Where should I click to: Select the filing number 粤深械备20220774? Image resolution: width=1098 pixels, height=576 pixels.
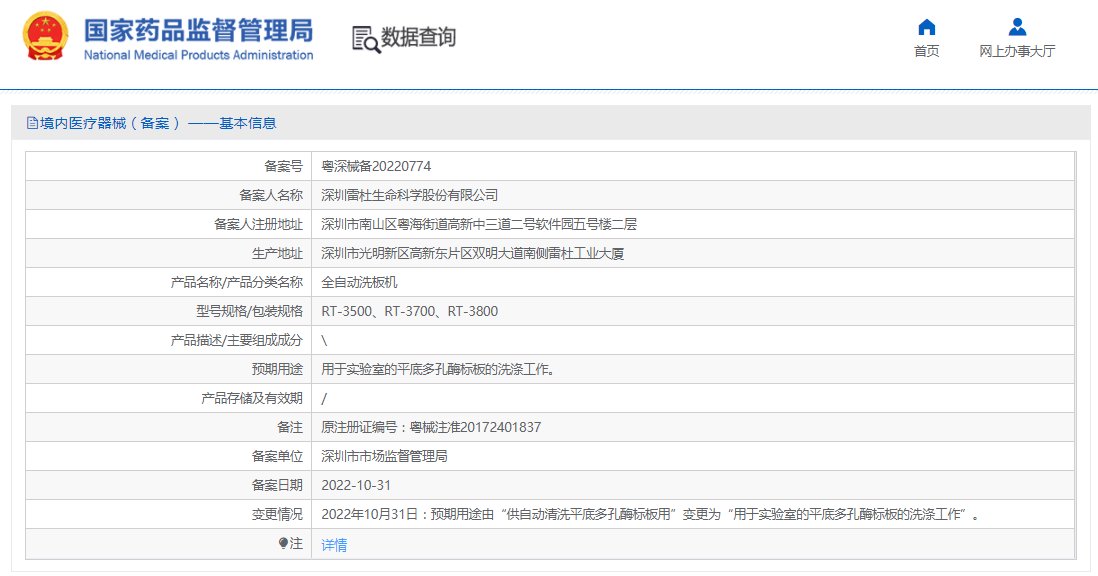point(376,166)
